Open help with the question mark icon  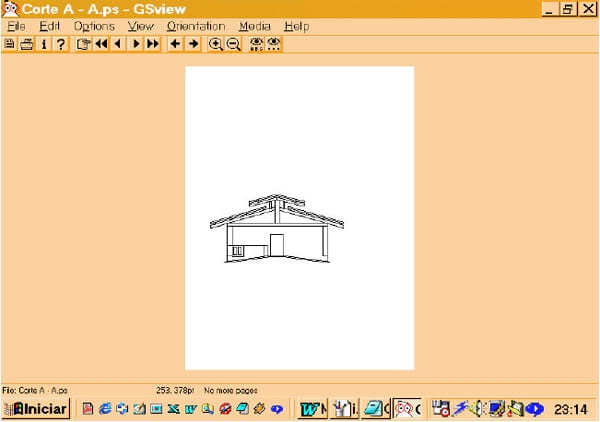[x=60, y=44]
